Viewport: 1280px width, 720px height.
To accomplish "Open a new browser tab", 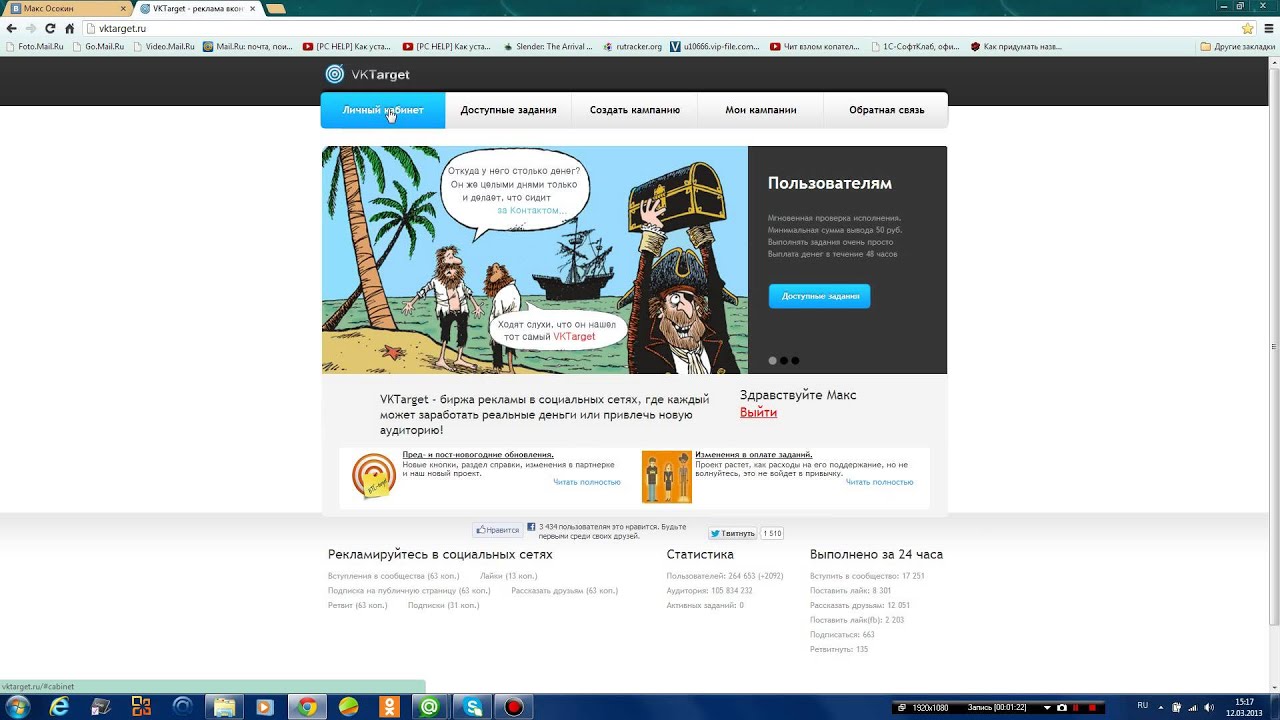I will [x=276, y=8].
